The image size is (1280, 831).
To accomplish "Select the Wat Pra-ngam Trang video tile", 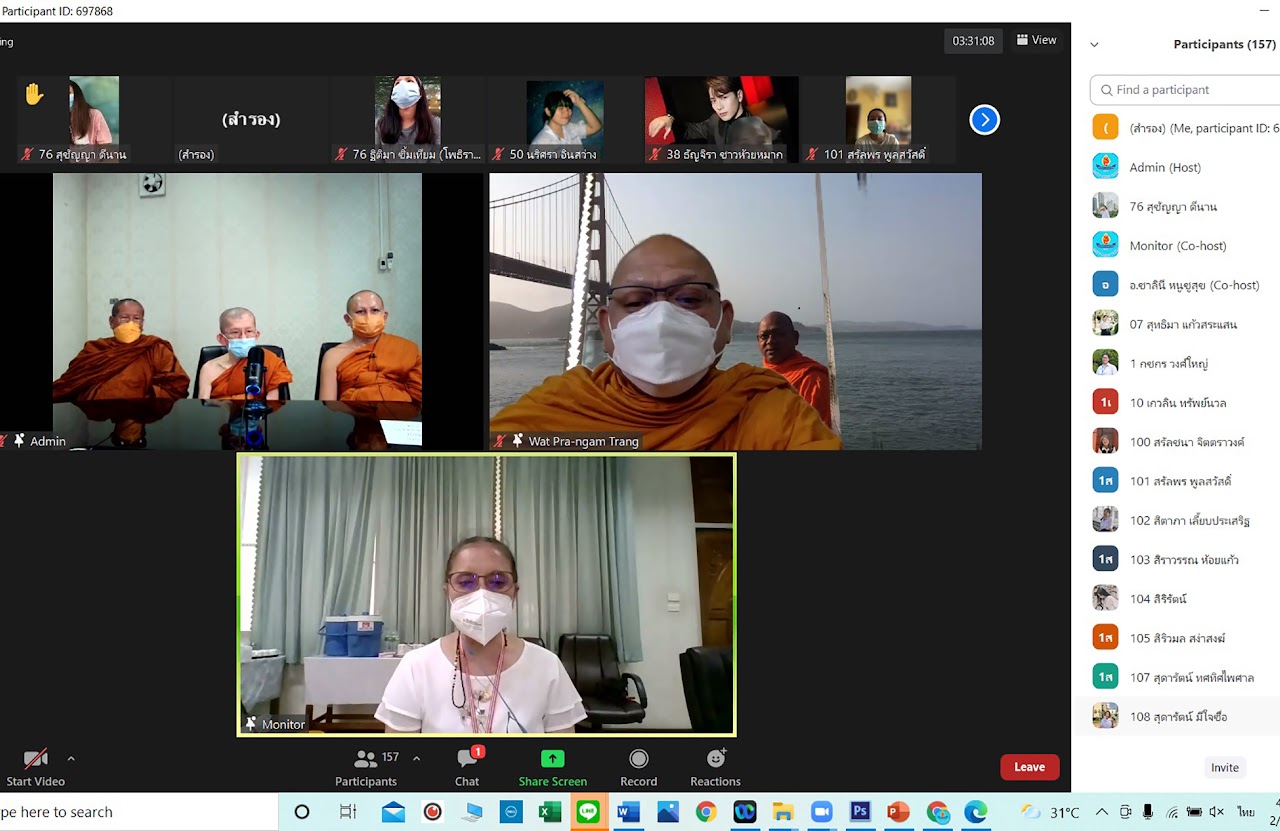I will point(735,311).
